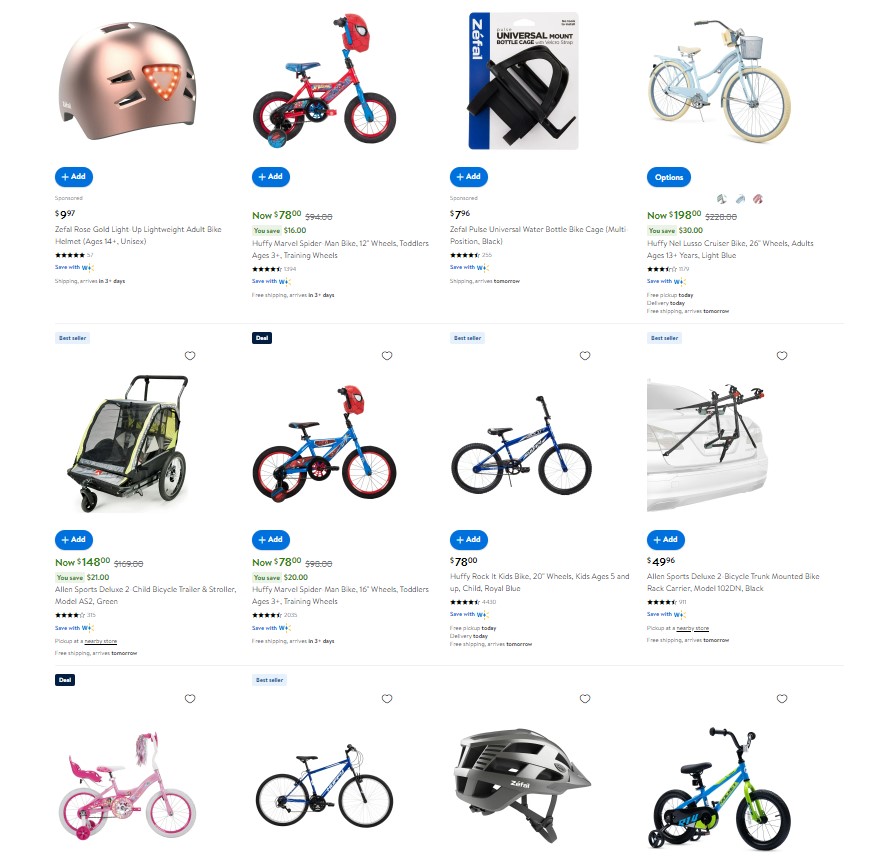Choose the red color swatch for cruiser bike
Image resolution: width=878 pixels, height=856 pixels.
click(758, 199)
